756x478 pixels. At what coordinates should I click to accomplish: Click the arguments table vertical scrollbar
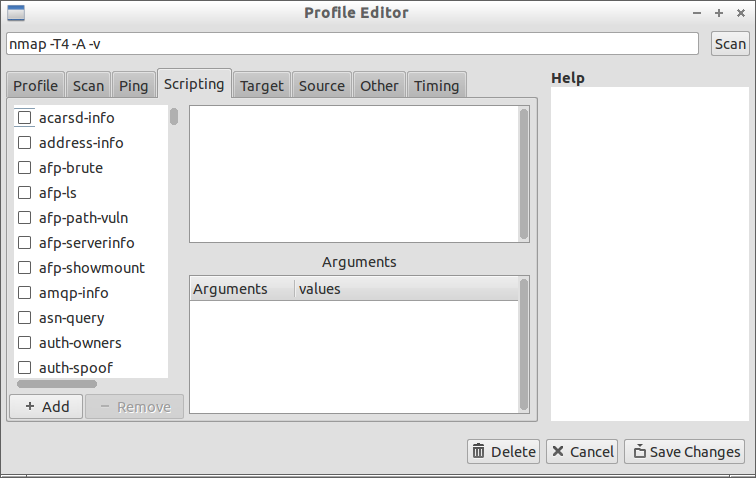524,344
